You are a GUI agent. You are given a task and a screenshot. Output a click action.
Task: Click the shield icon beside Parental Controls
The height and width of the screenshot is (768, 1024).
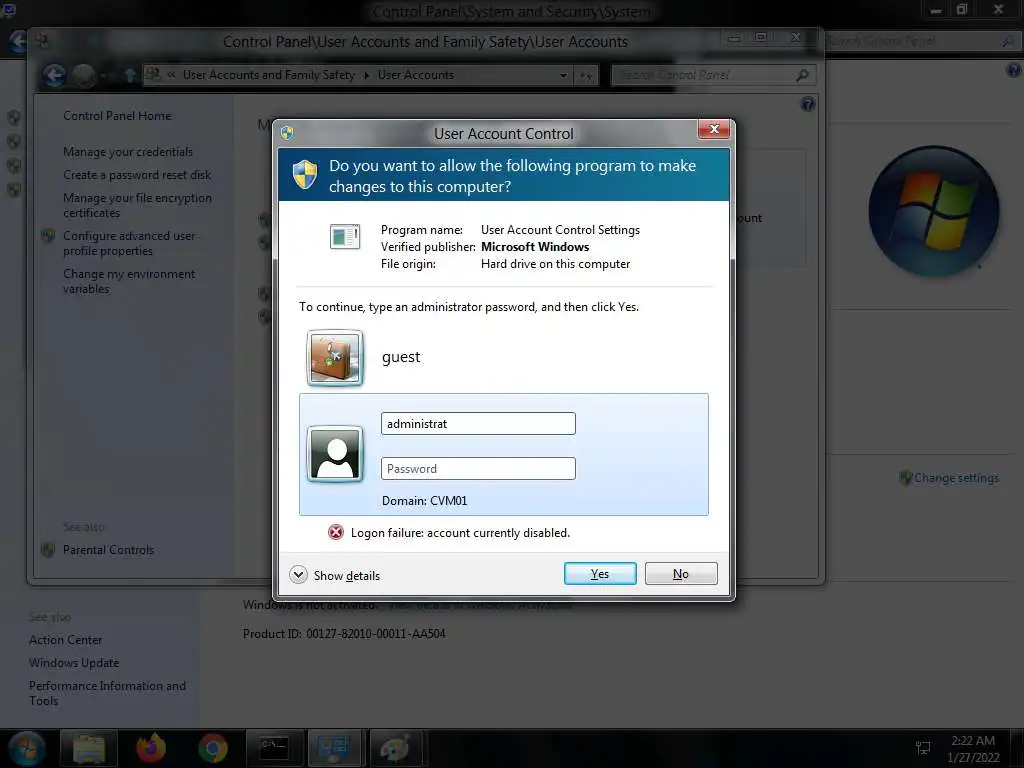click(48, 550)
